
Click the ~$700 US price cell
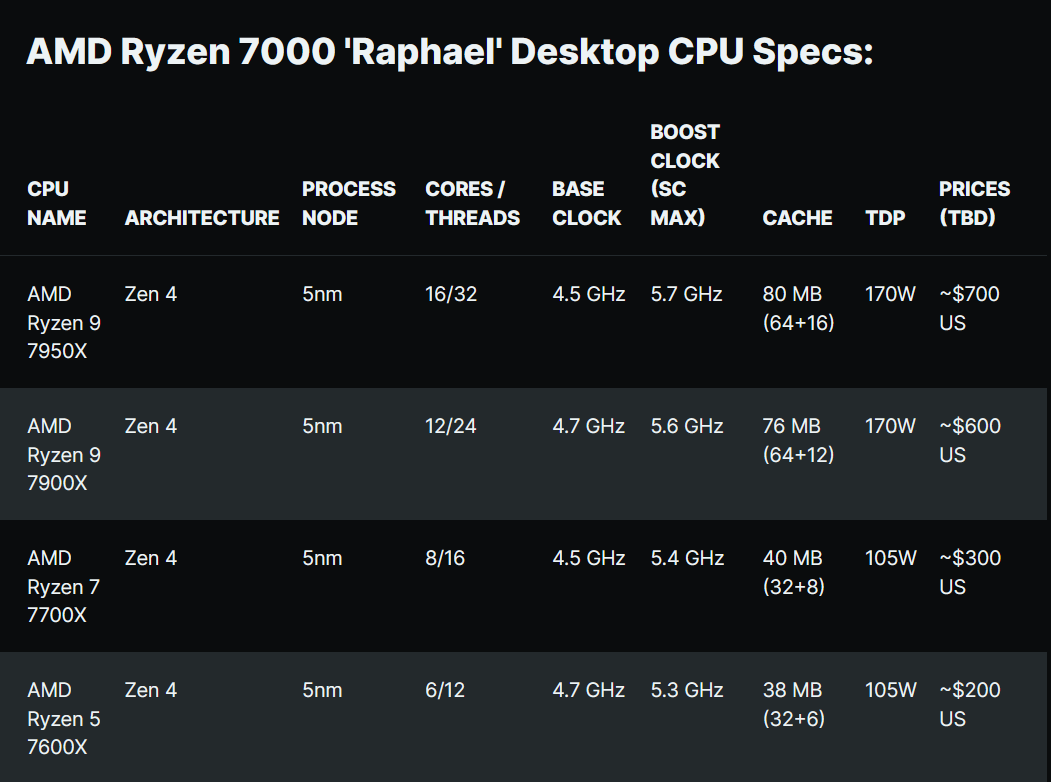(969, 308)
